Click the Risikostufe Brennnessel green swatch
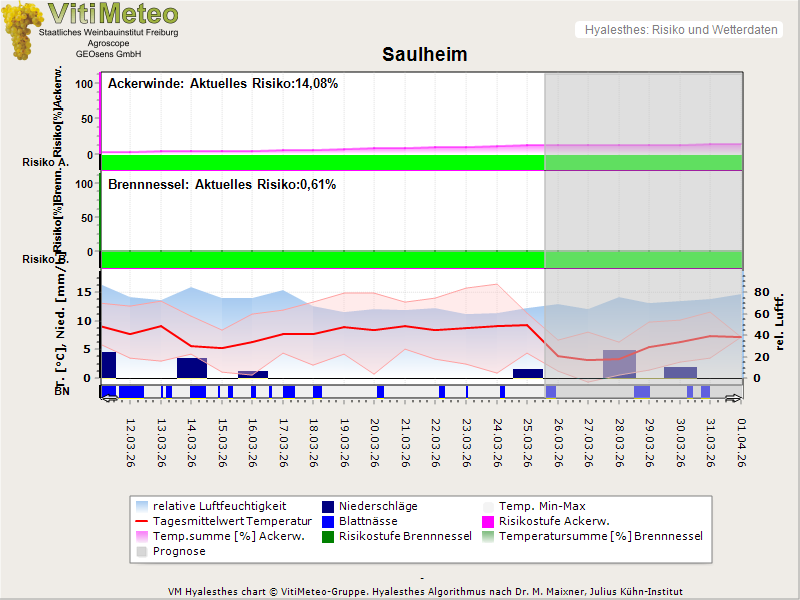 coord(327,536)
